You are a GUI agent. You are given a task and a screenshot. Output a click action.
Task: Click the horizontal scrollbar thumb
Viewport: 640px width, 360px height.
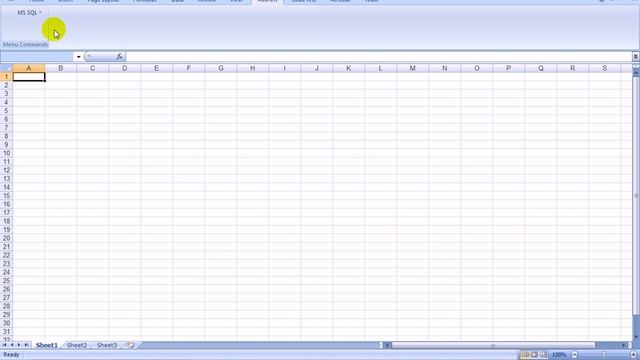point(493,345)
